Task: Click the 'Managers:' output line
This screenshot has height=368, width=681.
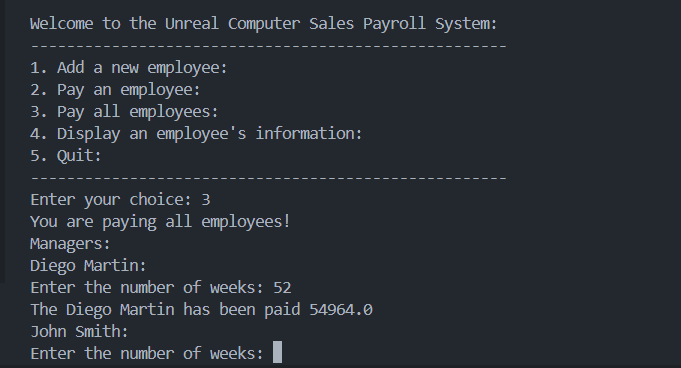Action: click(x=70, y=244)
